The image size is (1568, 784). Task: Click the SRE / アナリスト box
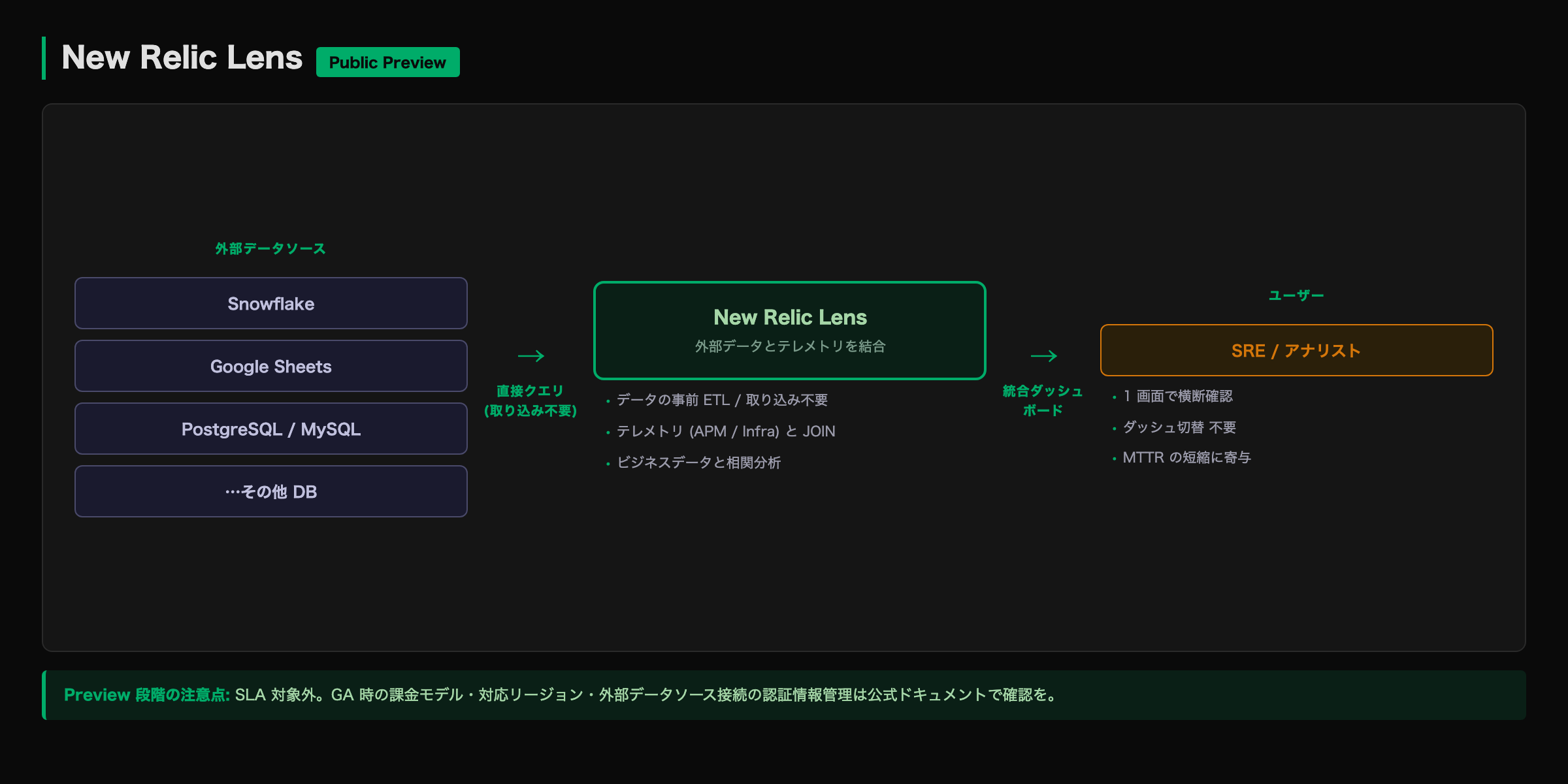1296,350
